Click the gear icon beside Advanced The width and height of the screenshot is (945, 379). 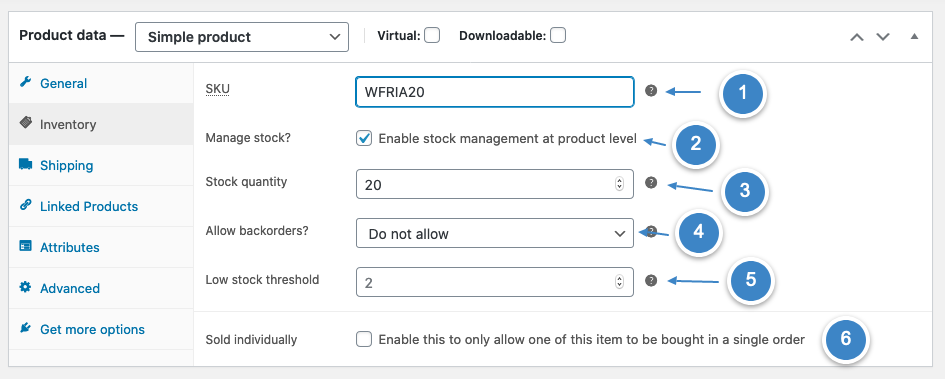(25, 287)
